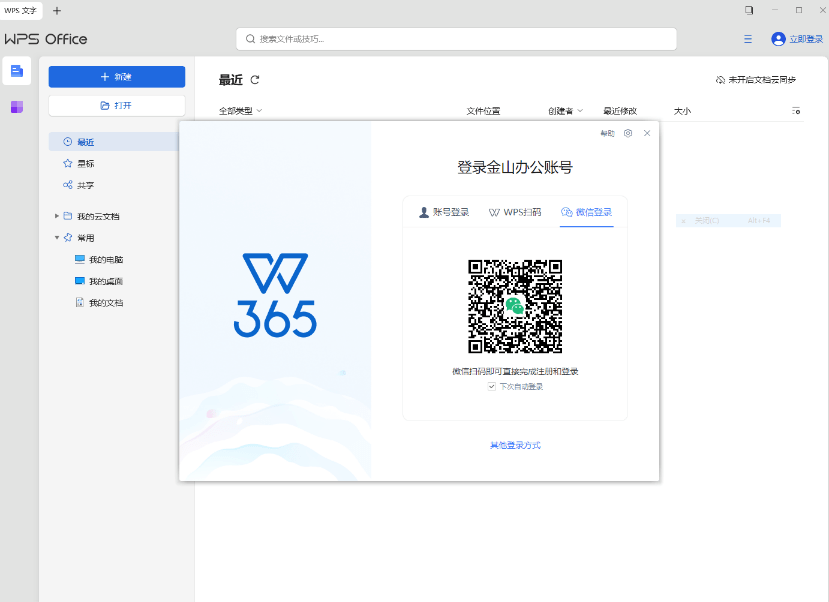Collapse the 常用 section
Viewport: 829px width, 602px height.
tap(57, 237)
